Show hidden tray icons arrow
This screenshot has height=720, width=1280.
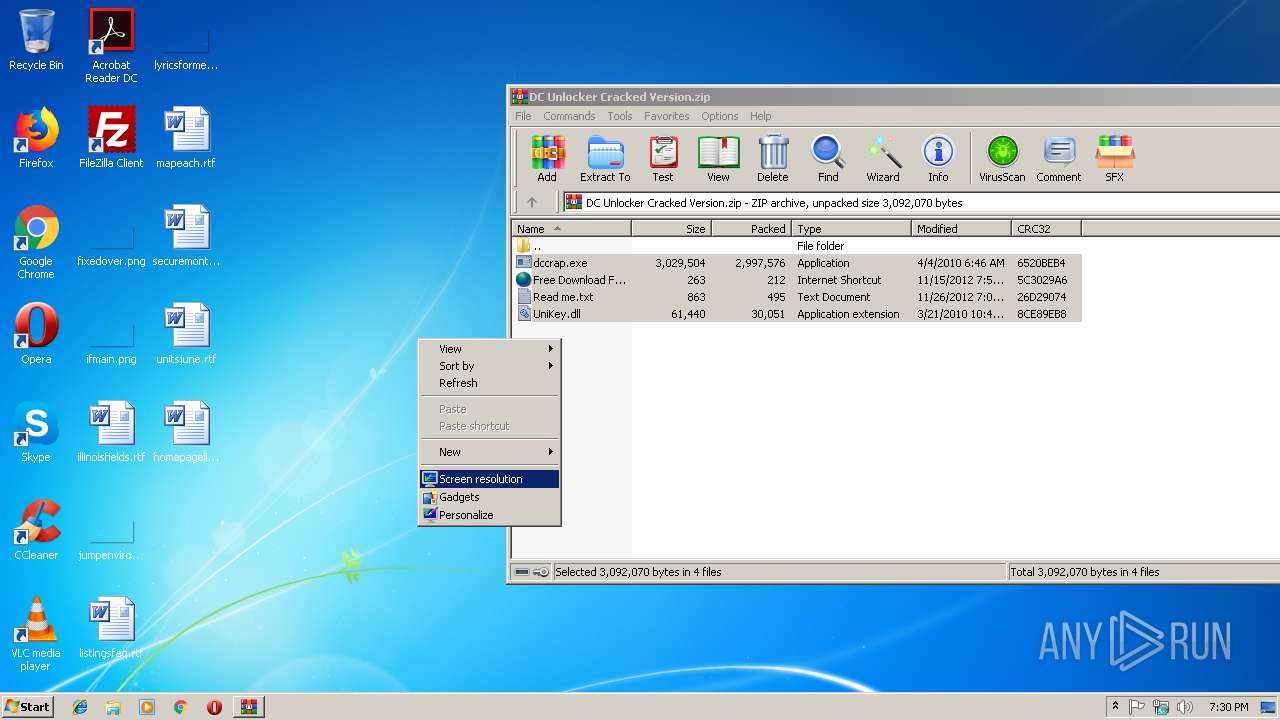click(x=1115, y=707)
